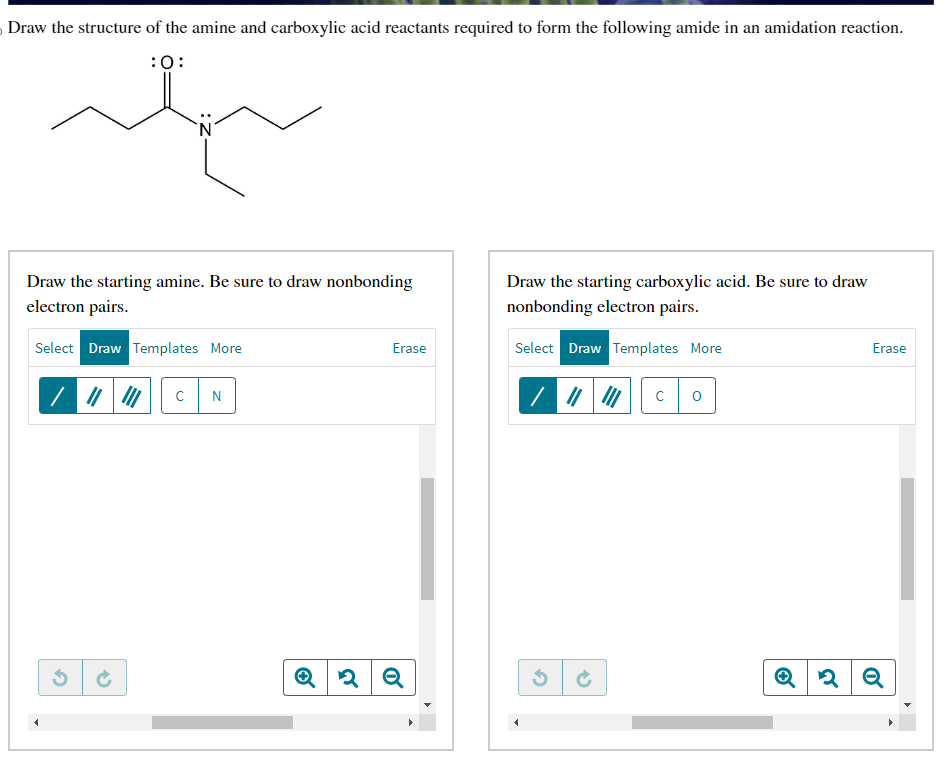
Task: Switch to Select mode in the acid sketcher
Action: (534, 348)
